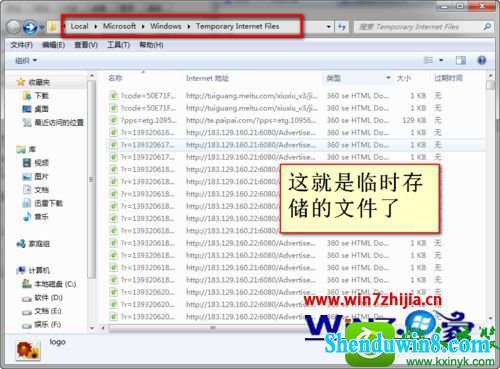Screen dimensions: 500x369
Task: Open 本地磁盘 (C:) drive
Action: [55, 284]
